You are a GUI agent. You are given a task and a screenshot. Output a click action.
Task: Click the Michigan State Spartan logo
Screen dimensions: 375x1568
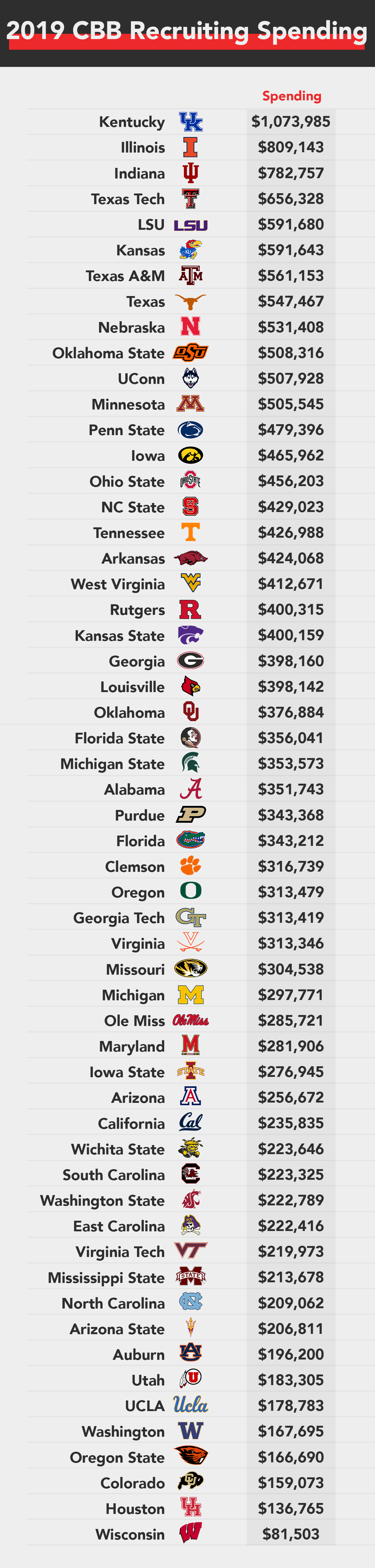[190, 763]
